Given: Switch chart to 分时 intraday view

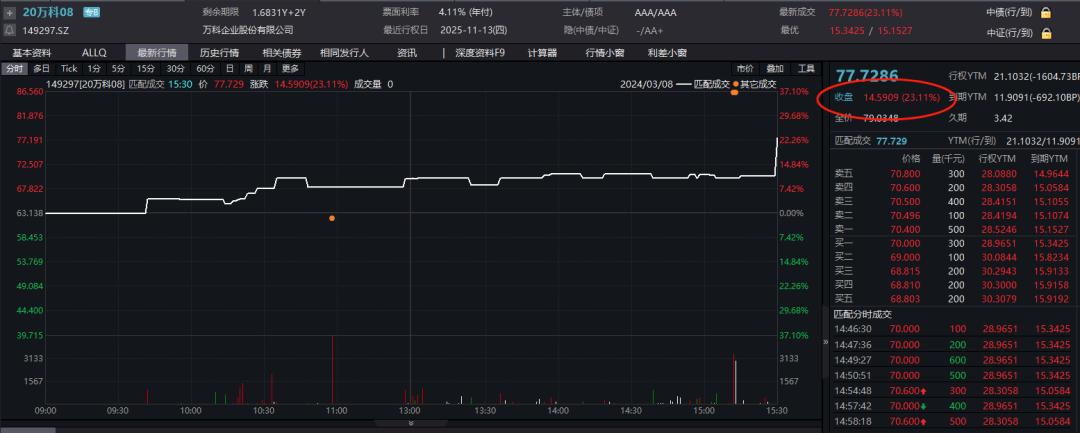Looking at the screenshot, I should pyautogui.click(x=14, y=68).
